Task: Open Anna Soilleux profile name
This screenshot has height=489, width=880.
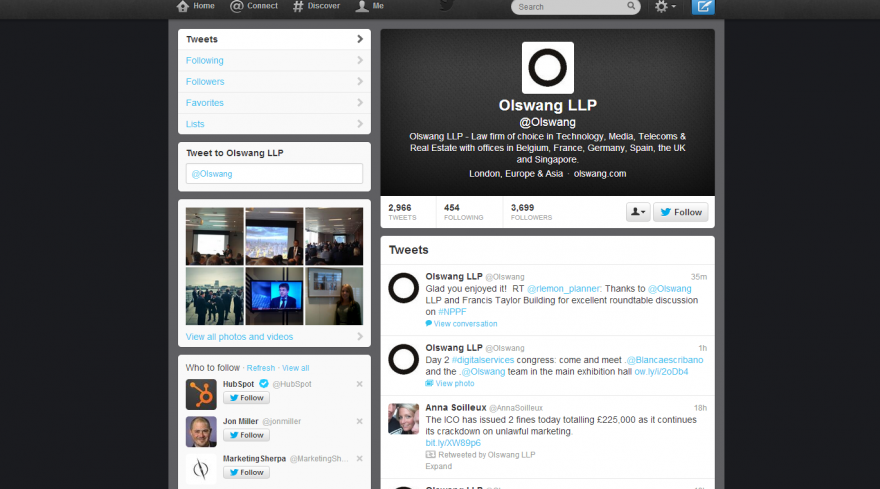Action: [x=456, y=408]
